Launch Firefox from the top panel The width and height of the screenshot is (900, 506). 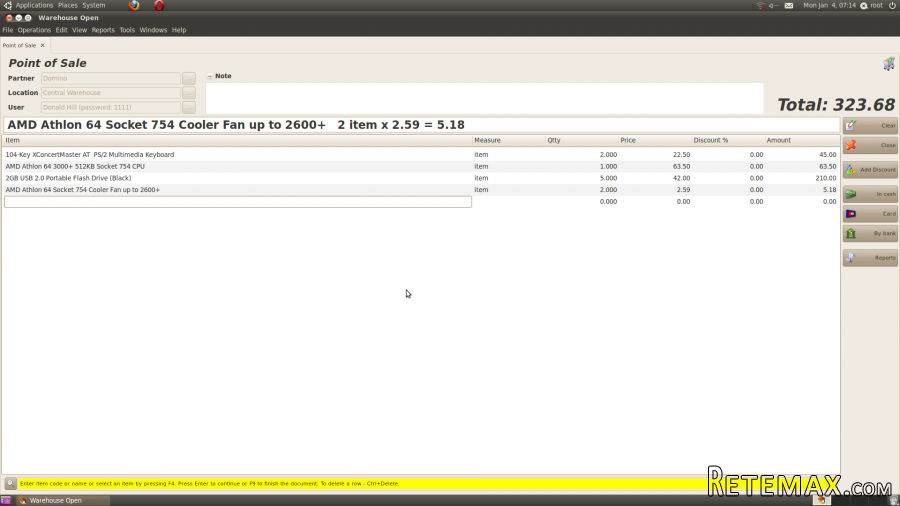pyautogui.click(x=134, y=5)
